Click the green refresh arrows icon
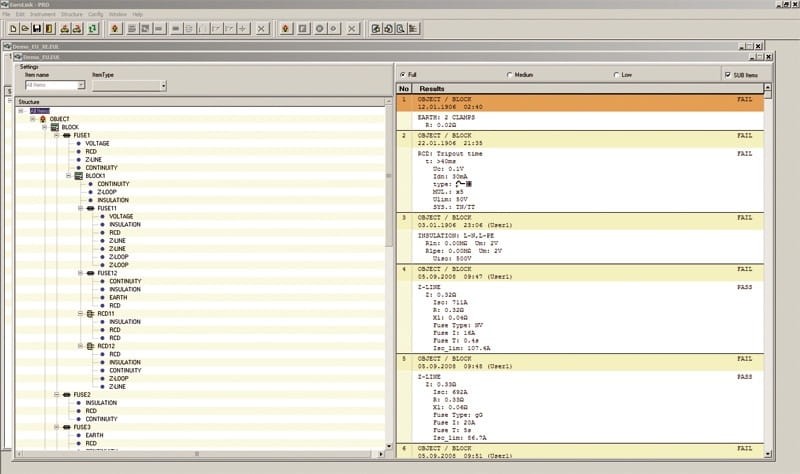 [x=92, y=29]
